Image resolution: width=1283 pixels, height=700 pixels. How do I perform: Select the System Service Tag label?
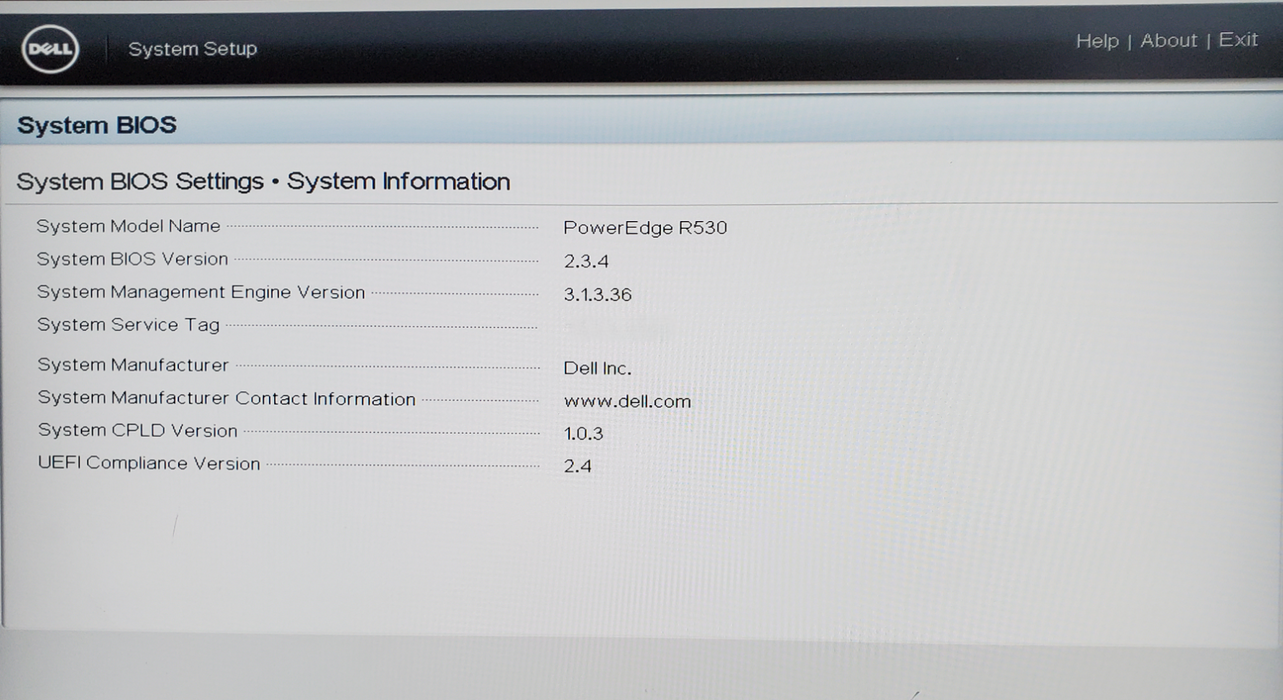point(128,325)
